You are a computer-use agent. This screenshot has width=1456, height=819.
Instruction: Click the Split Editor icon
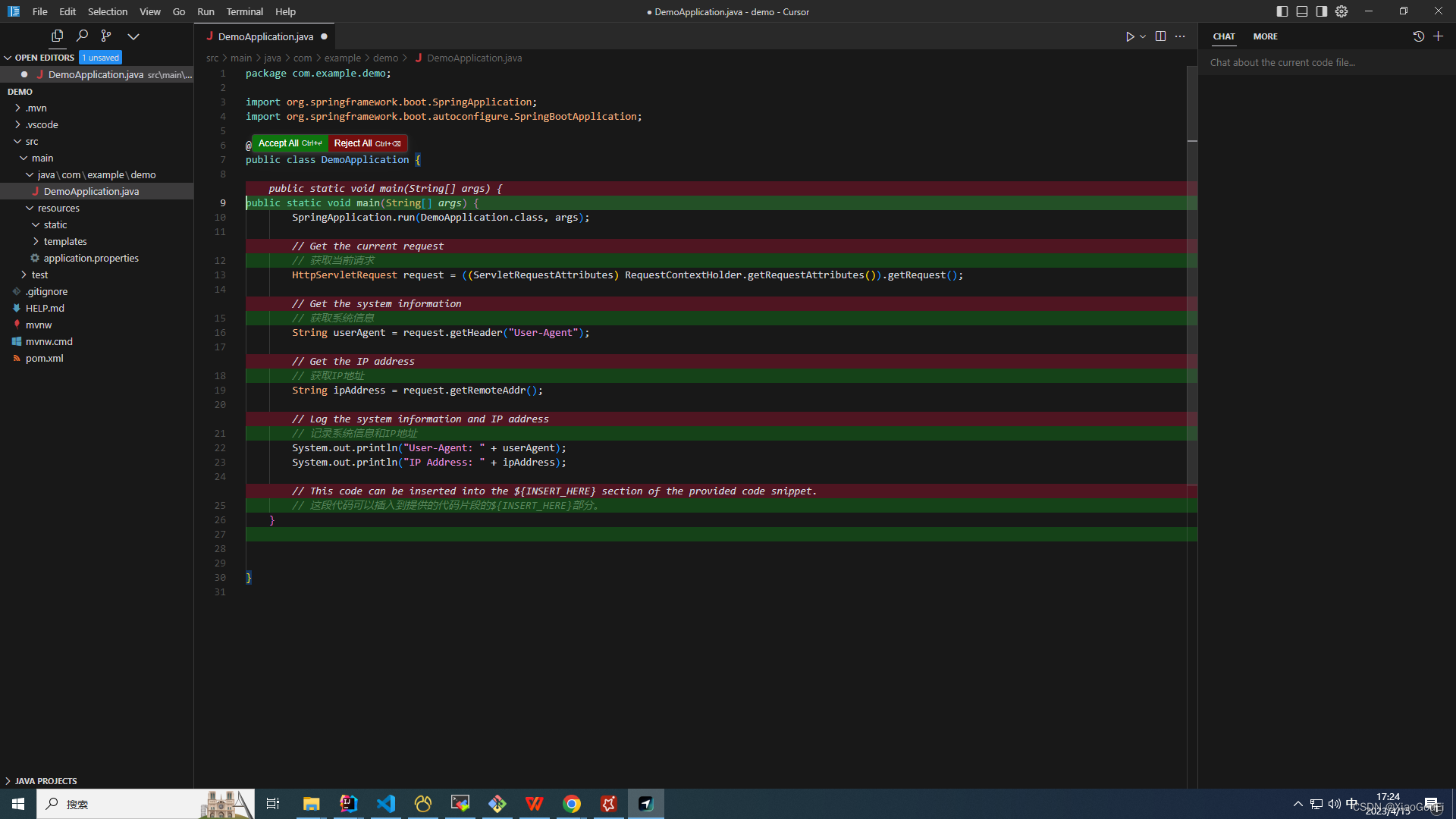coord(1160,36)
